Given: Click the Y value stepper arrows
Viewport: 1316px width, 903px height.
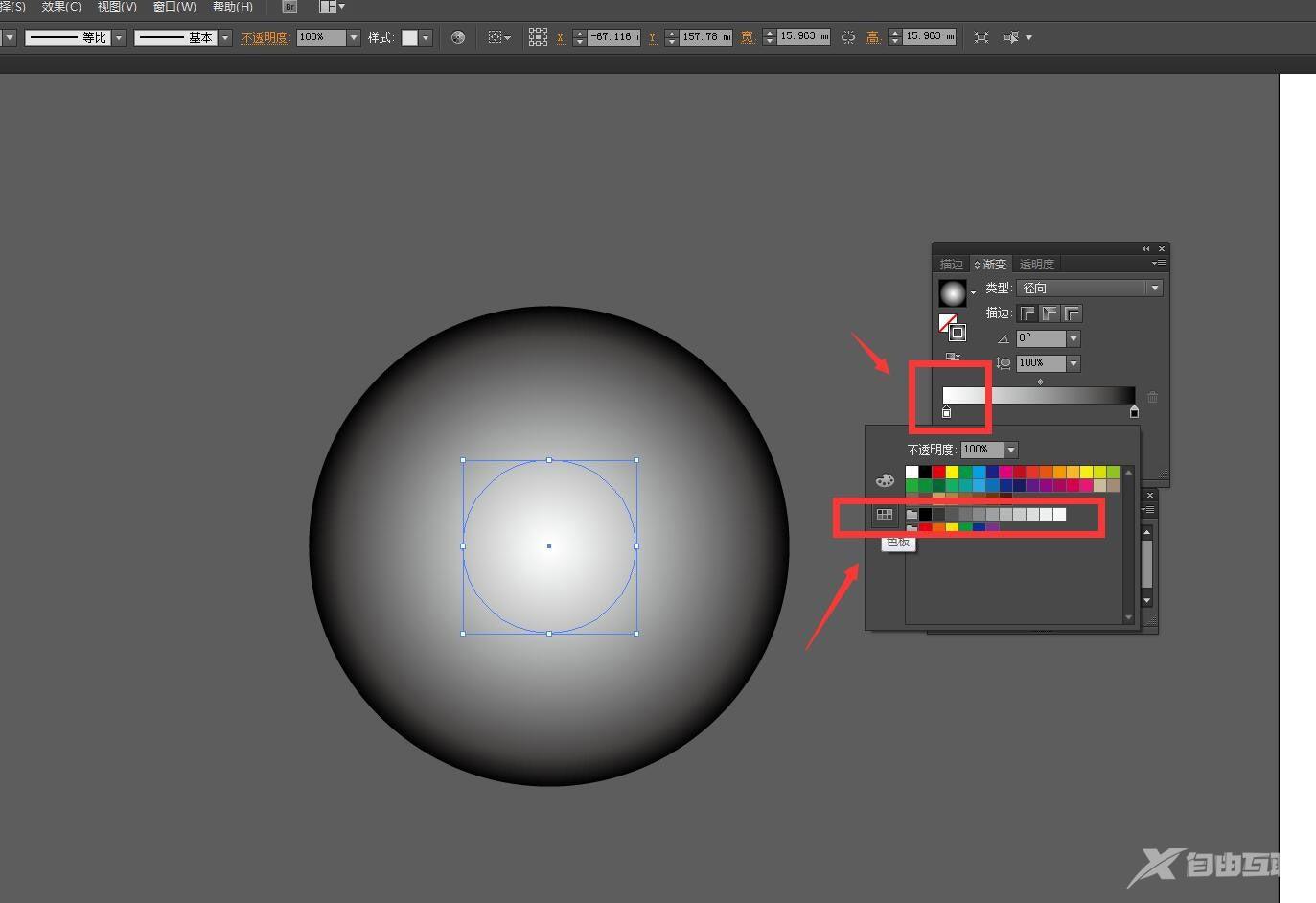Looking at the screenshot, I should pyautogui.click(x=671, y=37).
